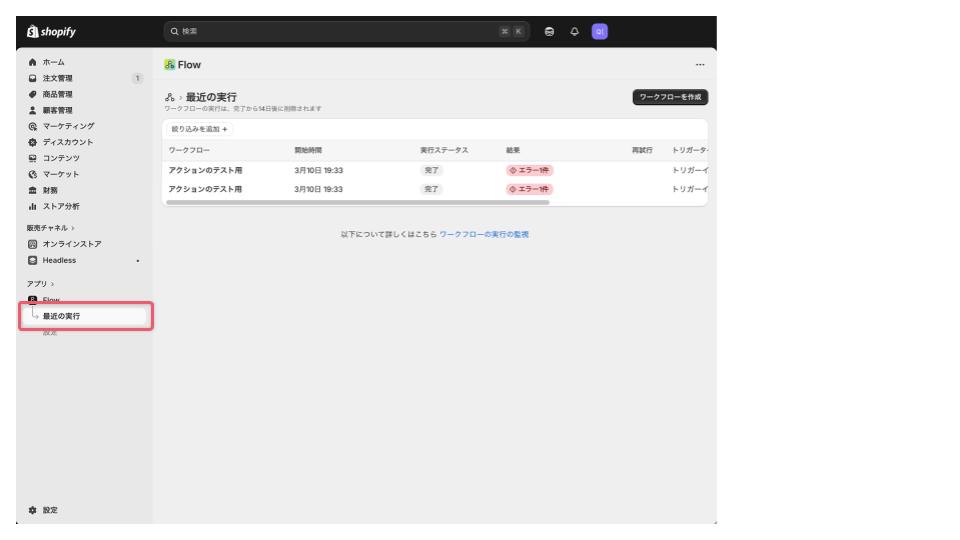The width and height of the screenshot is (960, 540).
Task: Open second アクションのテスト用 run
Action: pyautogui.click(x=205, y=189)
